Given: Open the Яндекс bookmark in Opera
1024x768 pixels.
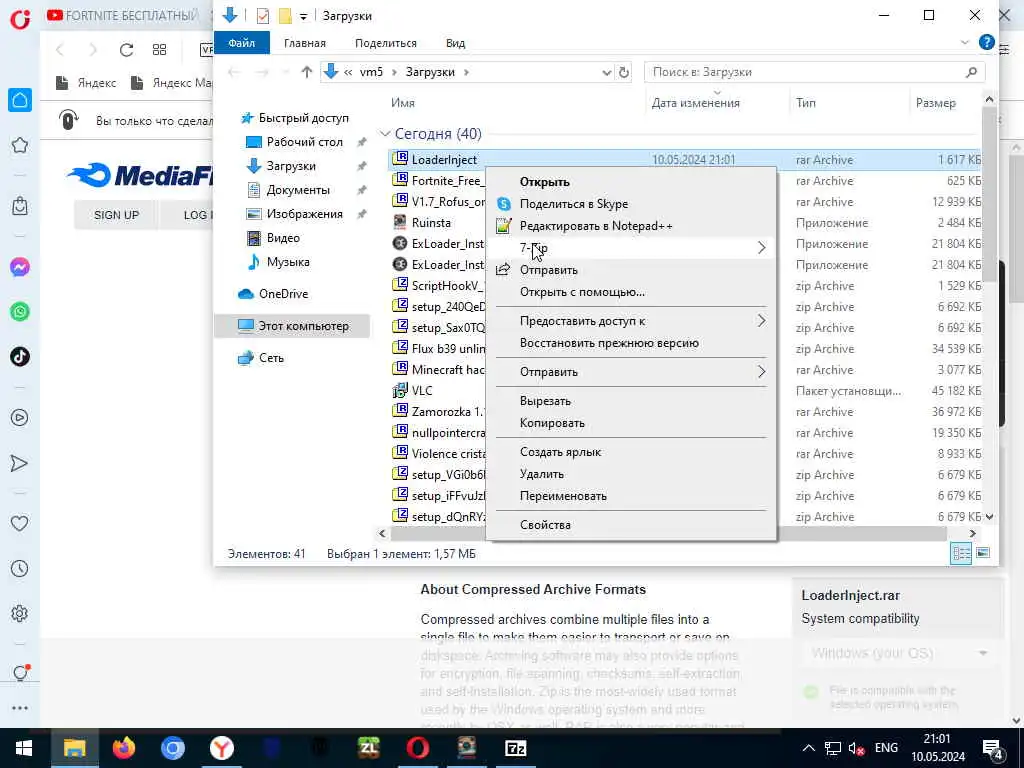Looking at the screenshot, I should pyautogui.click(x=86, y=83).
